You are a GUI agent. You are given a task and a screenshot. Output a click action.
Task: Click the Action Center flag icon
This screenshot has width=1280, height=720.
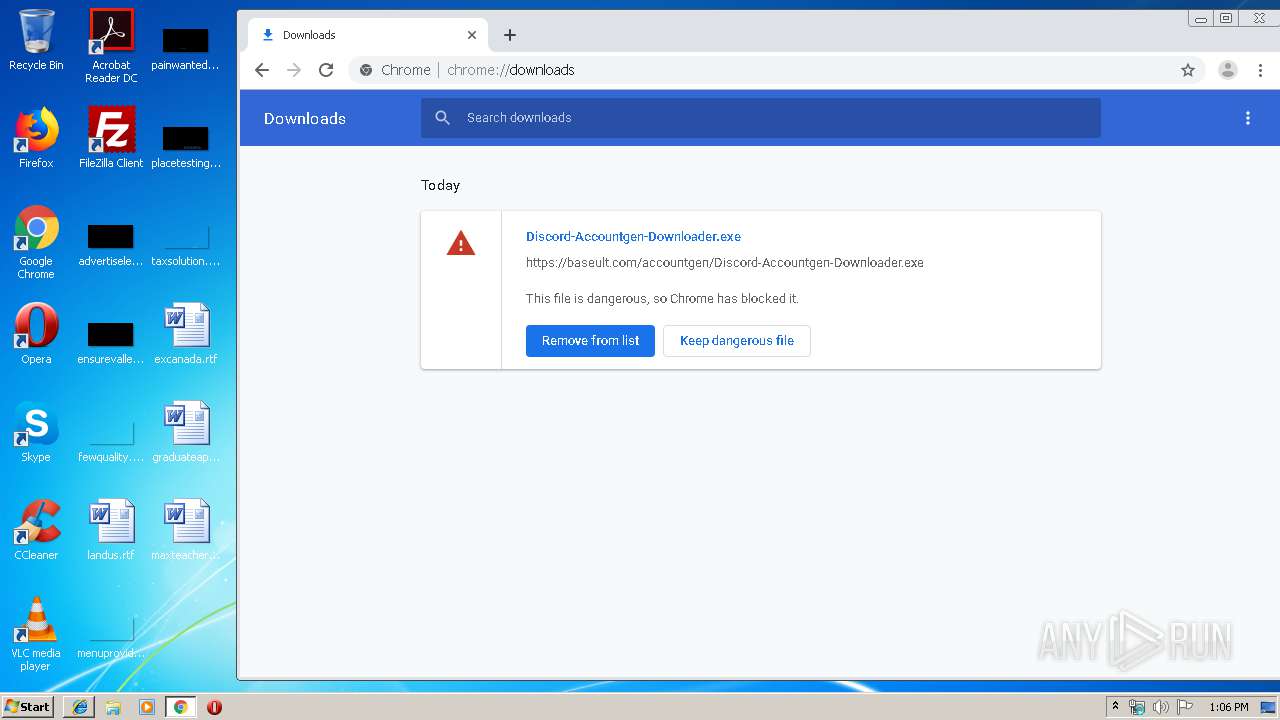pyautogui.click(x=1184, y=707)
